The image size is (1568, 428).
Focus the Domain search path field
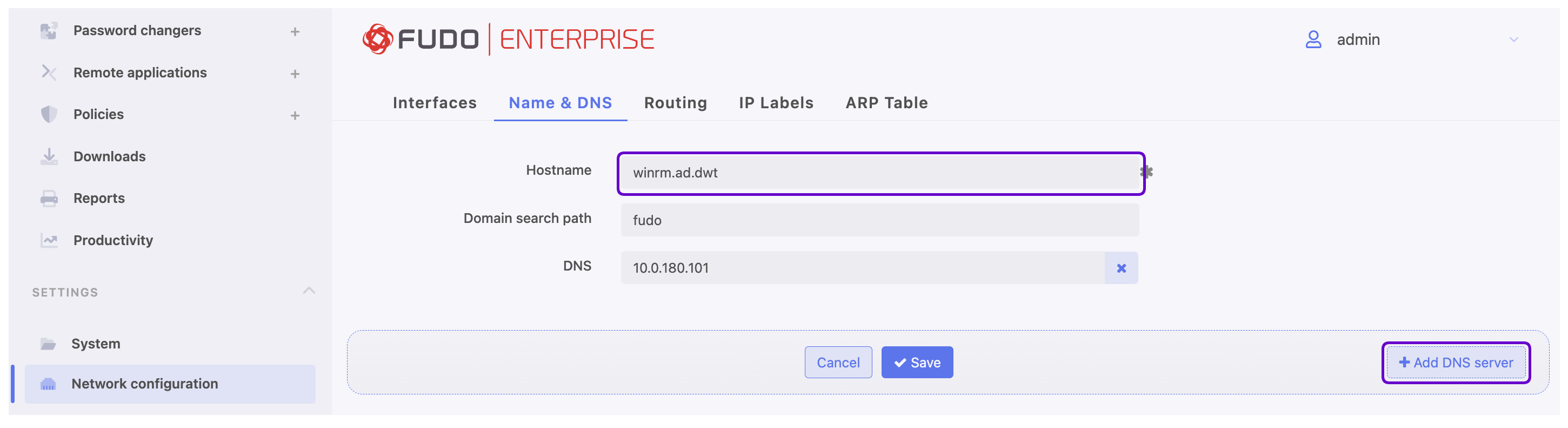[x=880, y=221]
